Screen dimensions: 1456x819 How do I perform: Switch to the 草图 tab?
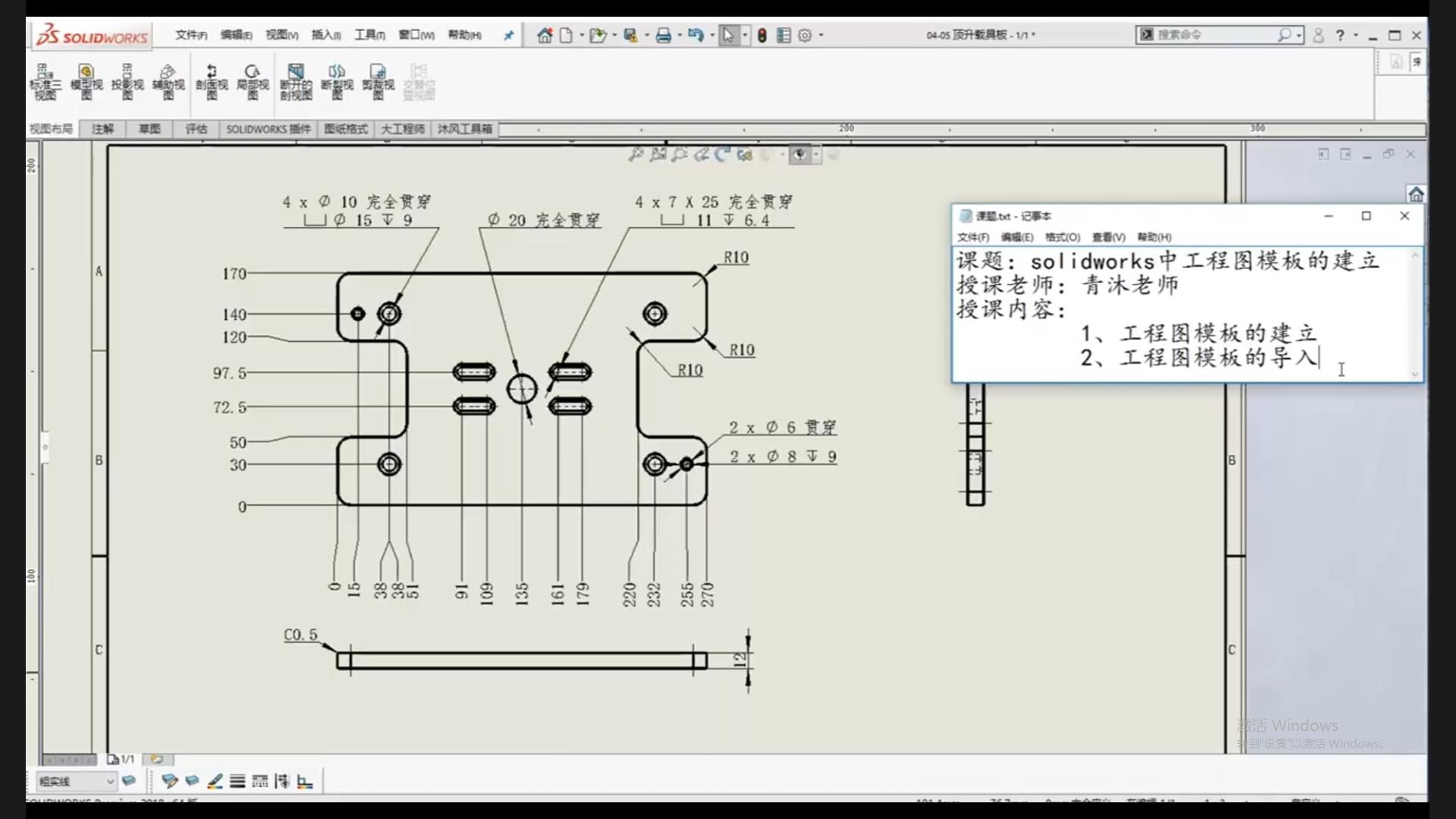149,129
